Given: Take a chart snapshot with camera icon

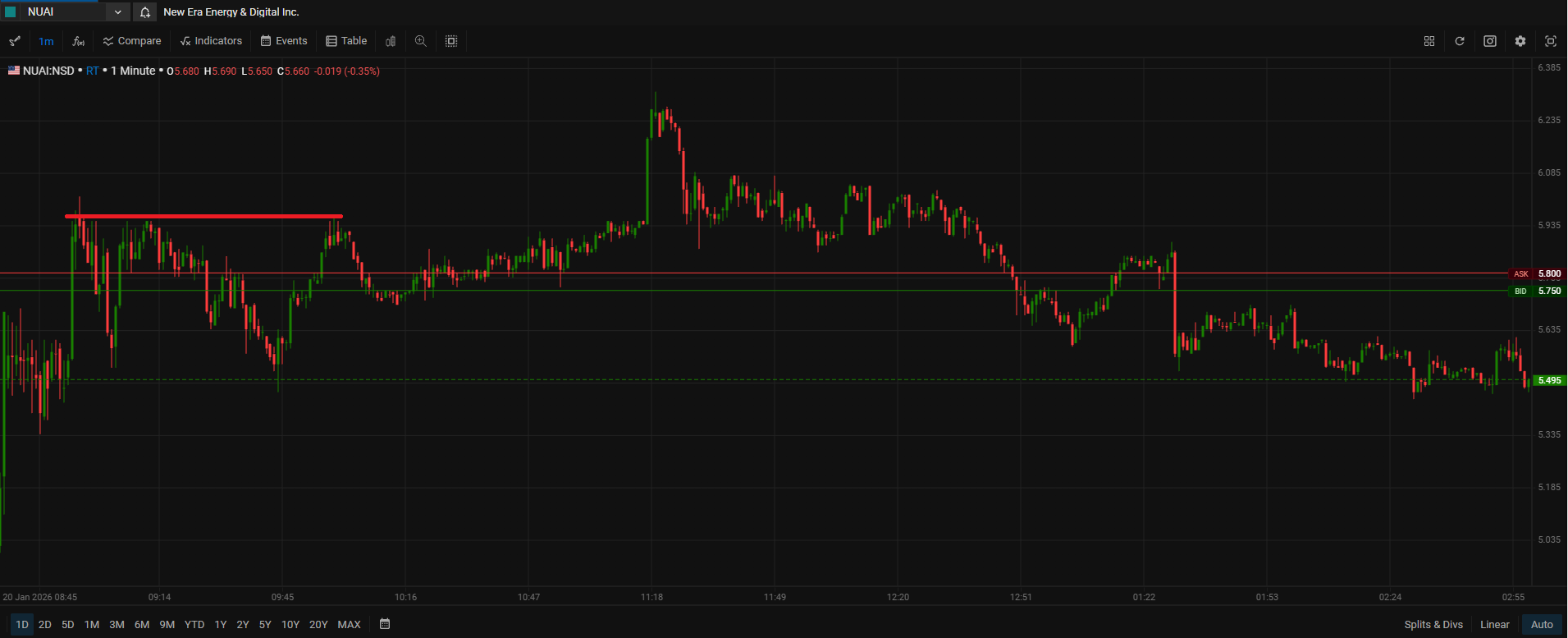Looking at the screenshot, I should click(1490, 41).
